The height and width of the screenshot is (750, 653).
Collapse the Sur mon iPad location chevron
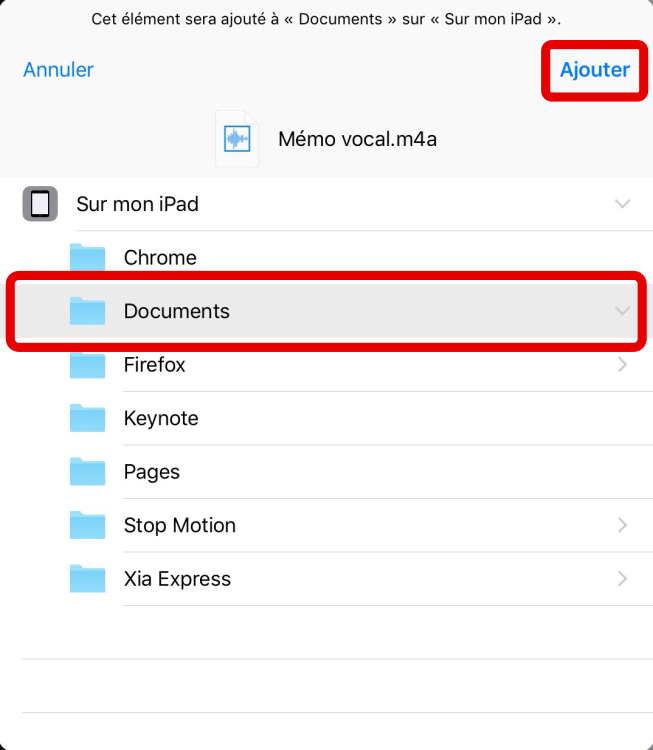tap(622, 204)
